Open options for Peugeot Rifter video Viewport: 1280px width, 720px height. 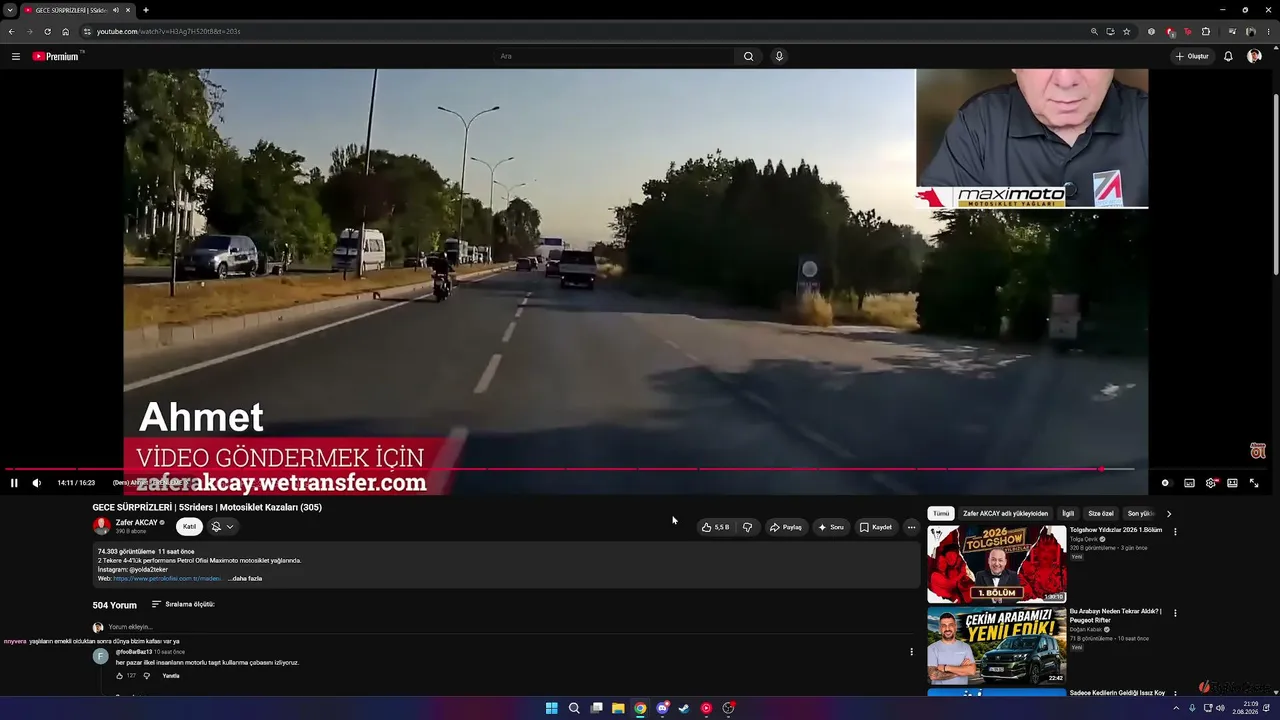[1175, 612]
